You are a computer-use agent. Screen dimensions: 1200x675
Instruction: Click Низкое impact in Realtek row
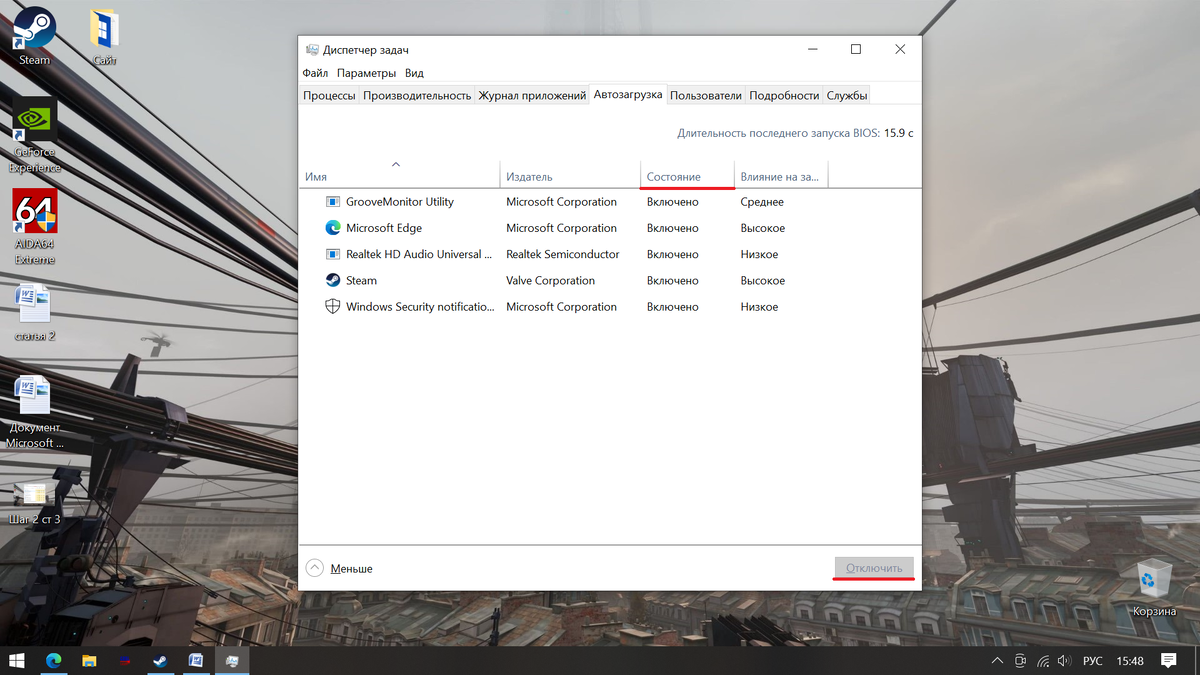pyautogui.click(x=760, y=254)
